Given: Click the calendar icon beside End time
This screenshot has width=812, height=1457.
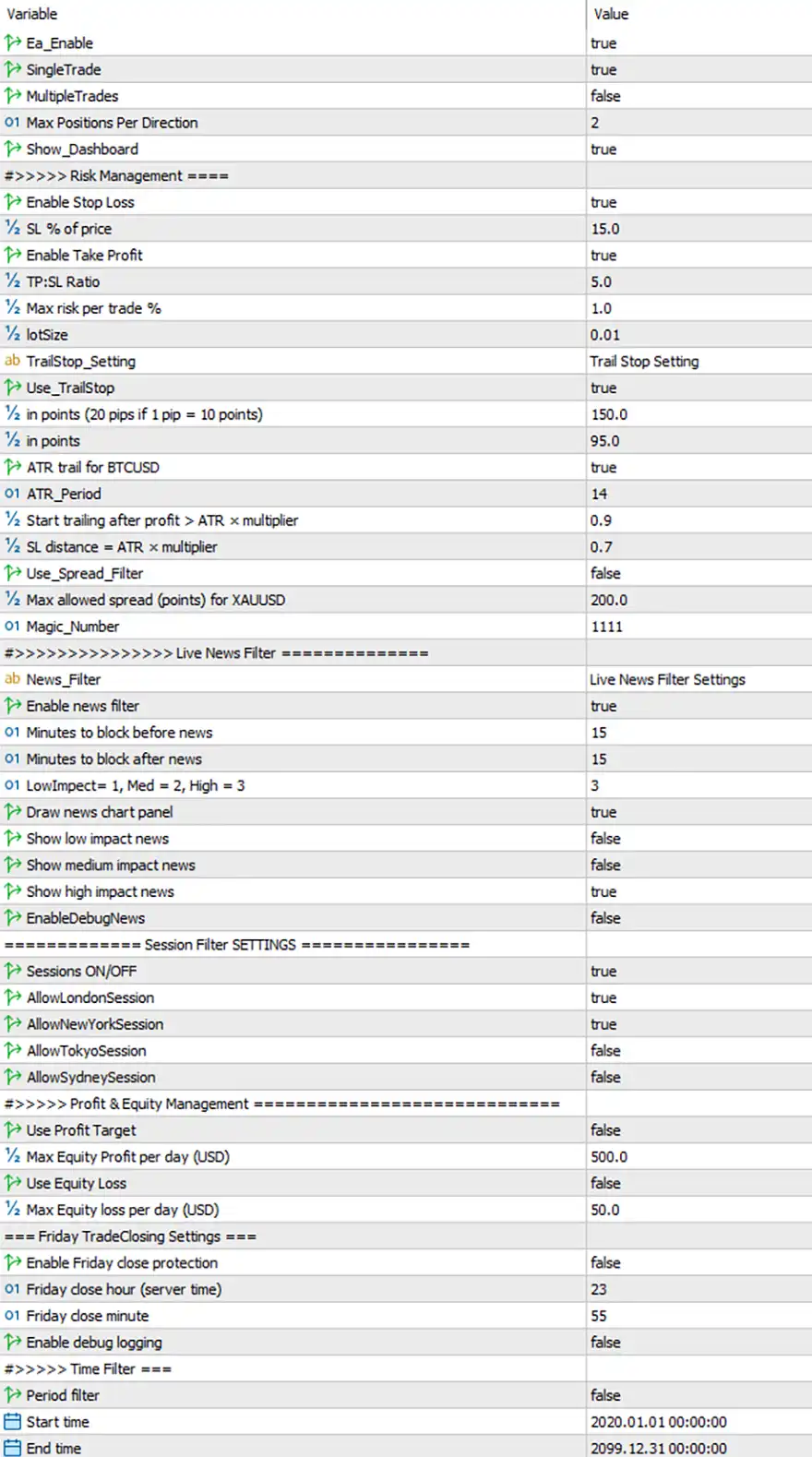Looking at the screenshot, I should click(12, 1449).
